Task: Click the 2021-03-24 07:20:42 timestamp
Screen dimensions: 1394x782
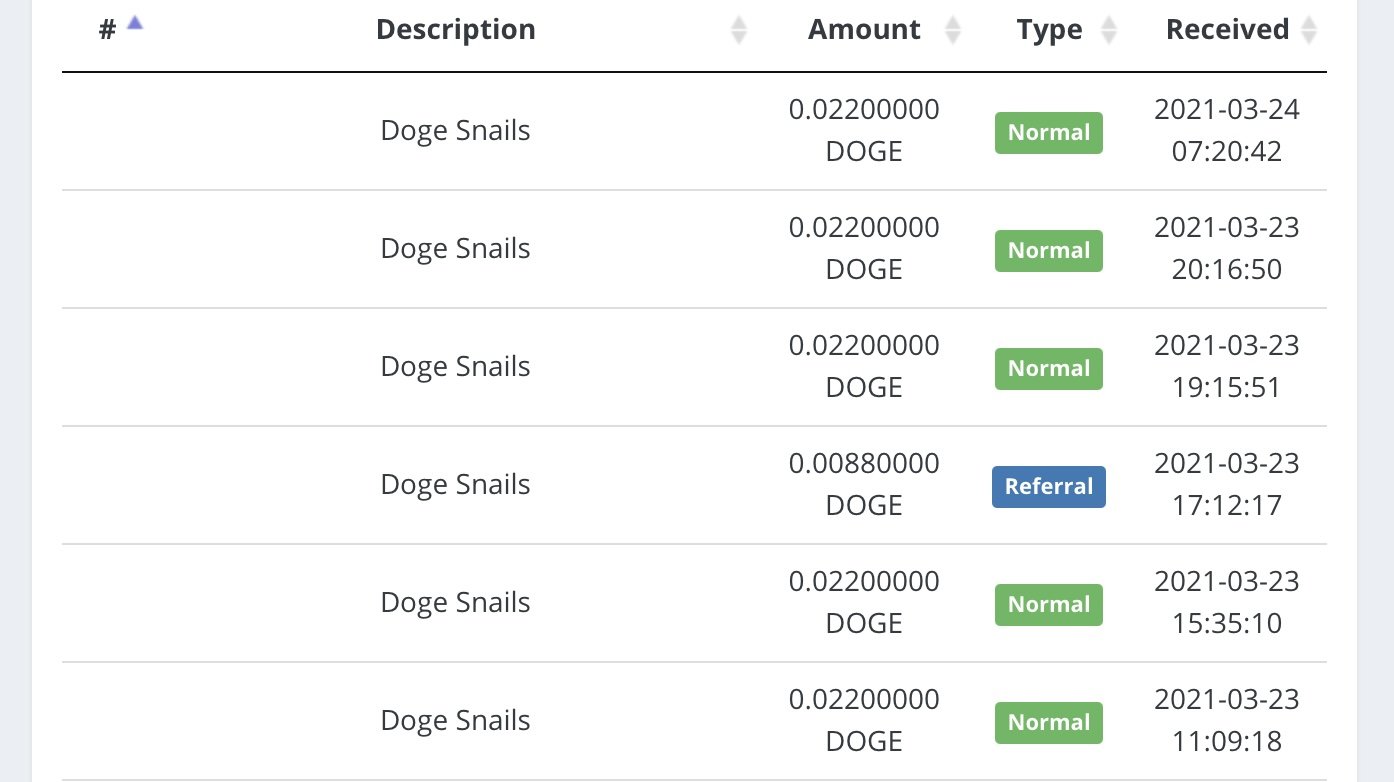Action: pyautogui.click(x=1227, y=130)
